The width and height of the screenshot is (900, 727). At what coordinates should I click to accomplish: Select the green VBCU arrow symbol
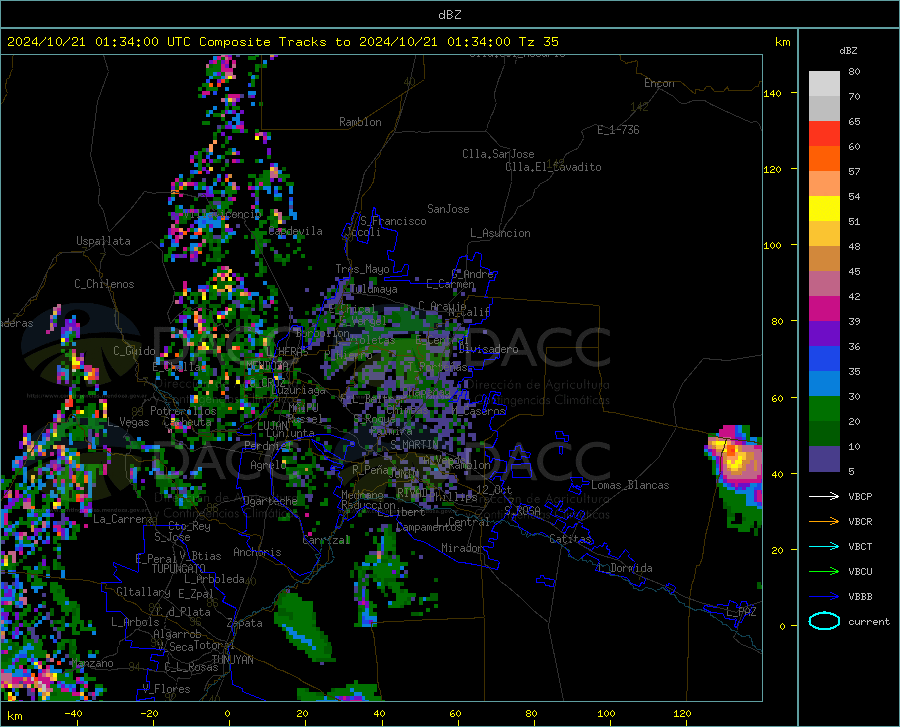[x=824, y=572]
